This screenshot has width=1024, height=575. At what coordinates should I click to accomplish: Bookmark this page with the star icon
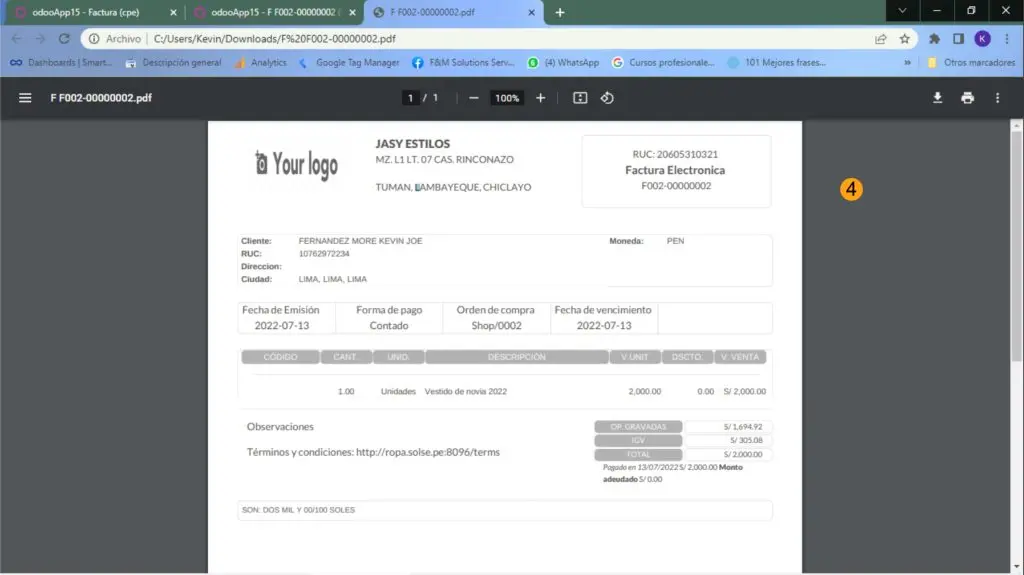coord(905,39)
